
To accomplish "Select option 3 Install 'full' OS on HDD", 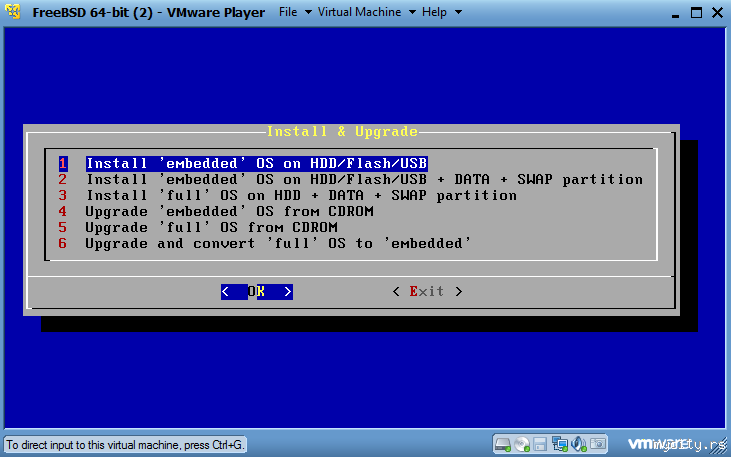I will tap(288, 195).
